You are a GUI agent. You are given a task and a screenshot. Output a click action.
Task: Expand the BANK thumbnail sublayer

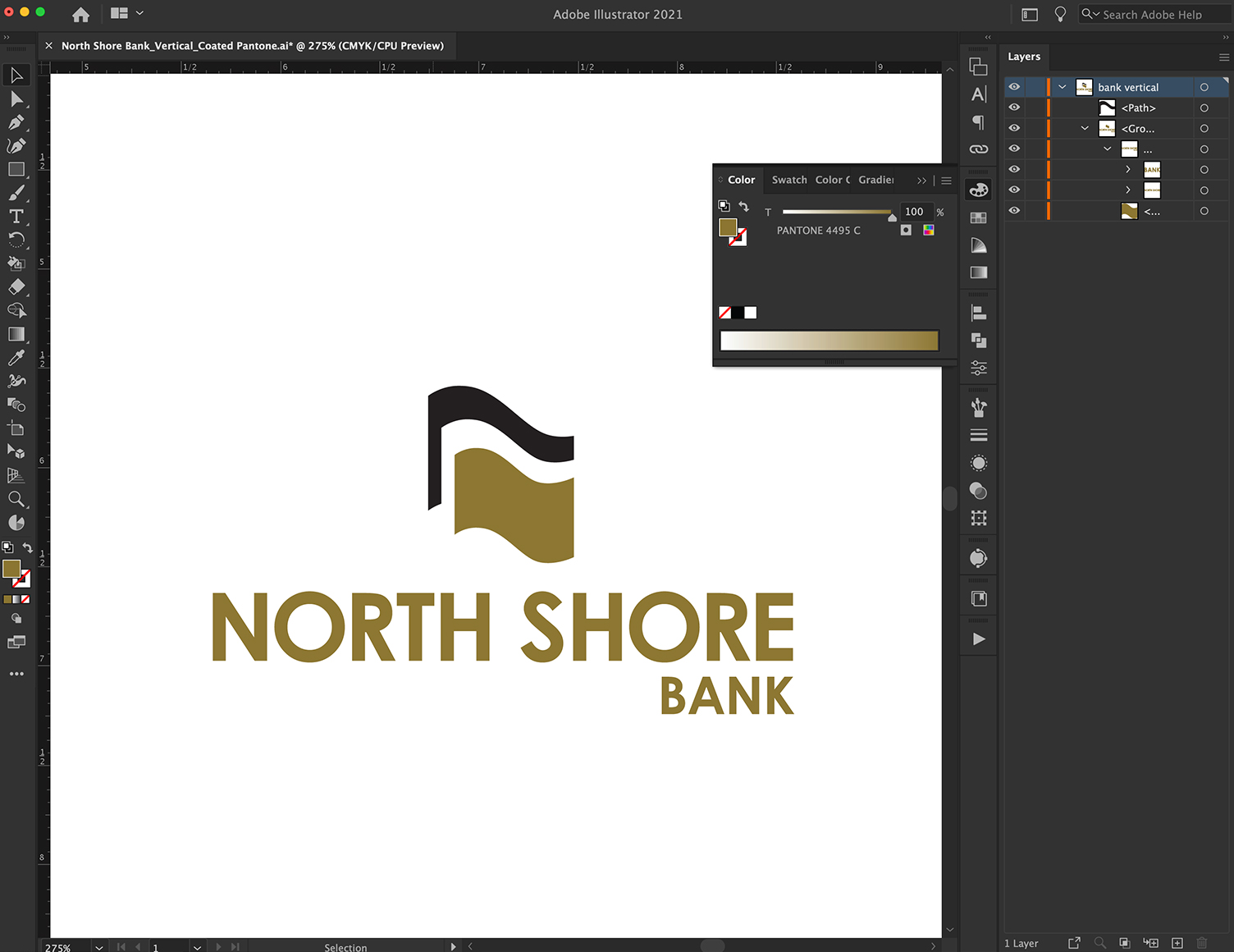tap(1128, 169)
